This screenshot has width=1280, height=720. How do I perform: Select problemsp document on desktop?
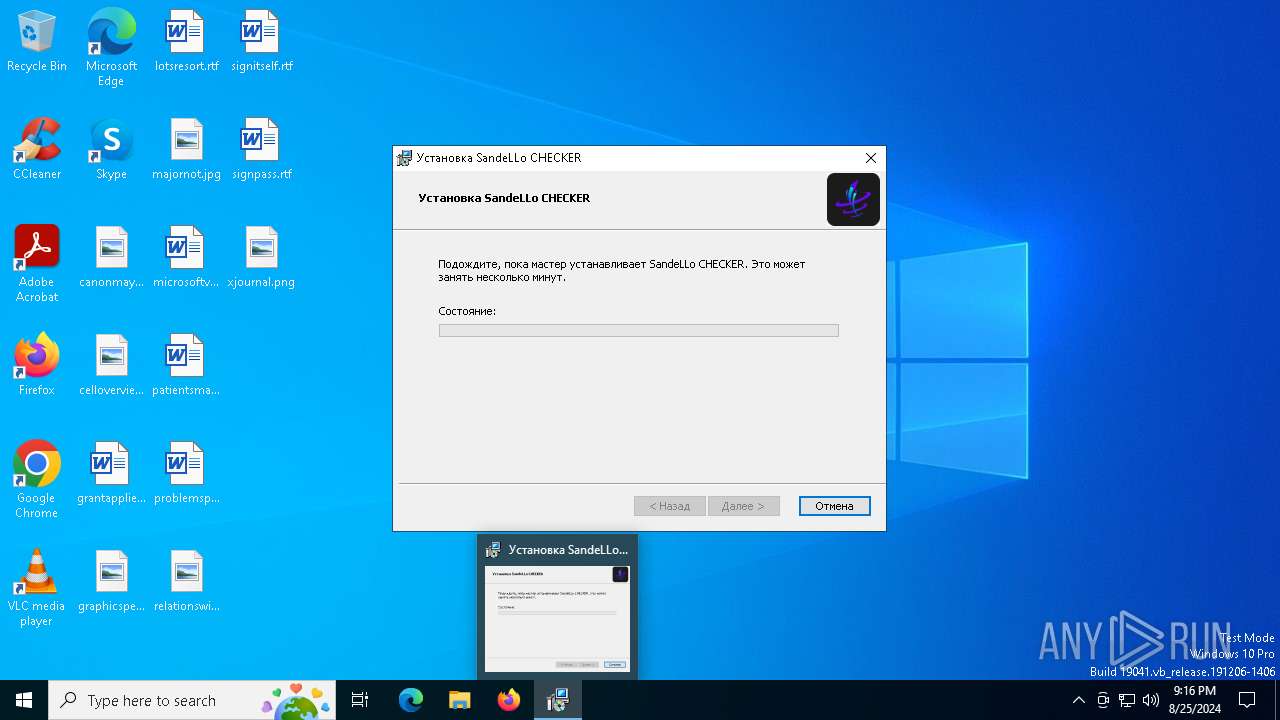[186, 473]
